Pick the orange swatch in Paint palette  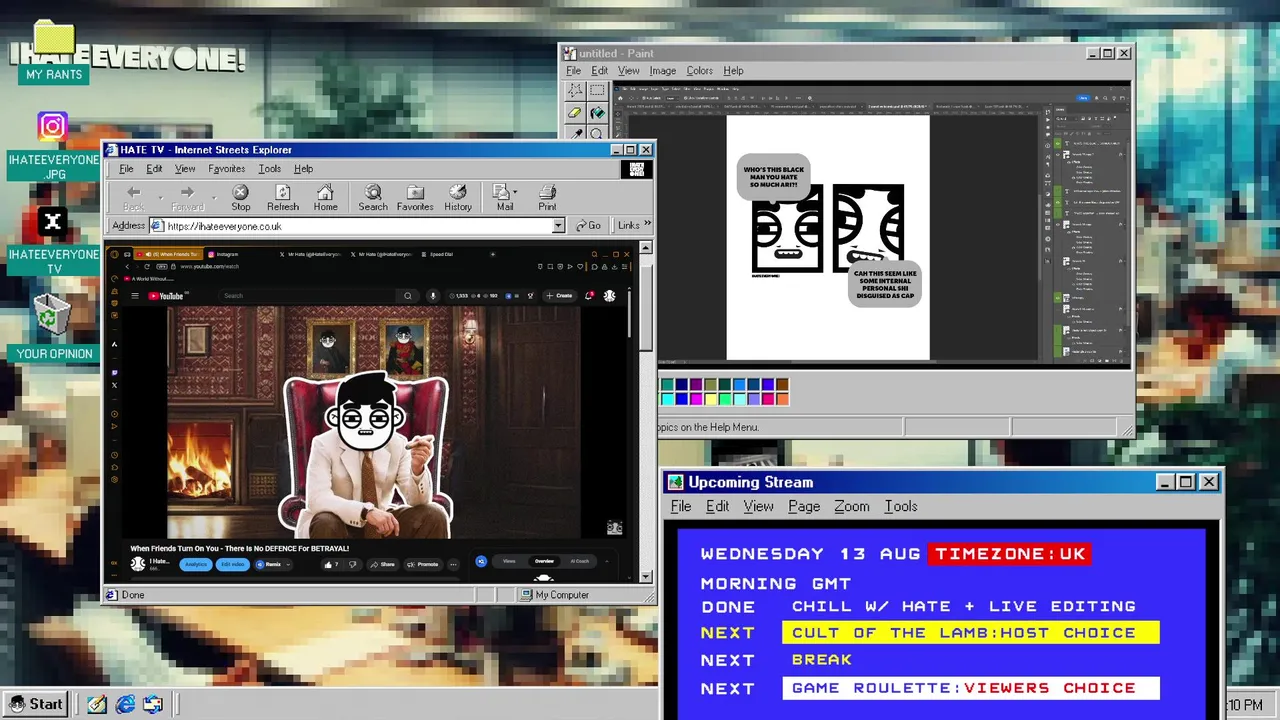782,399
